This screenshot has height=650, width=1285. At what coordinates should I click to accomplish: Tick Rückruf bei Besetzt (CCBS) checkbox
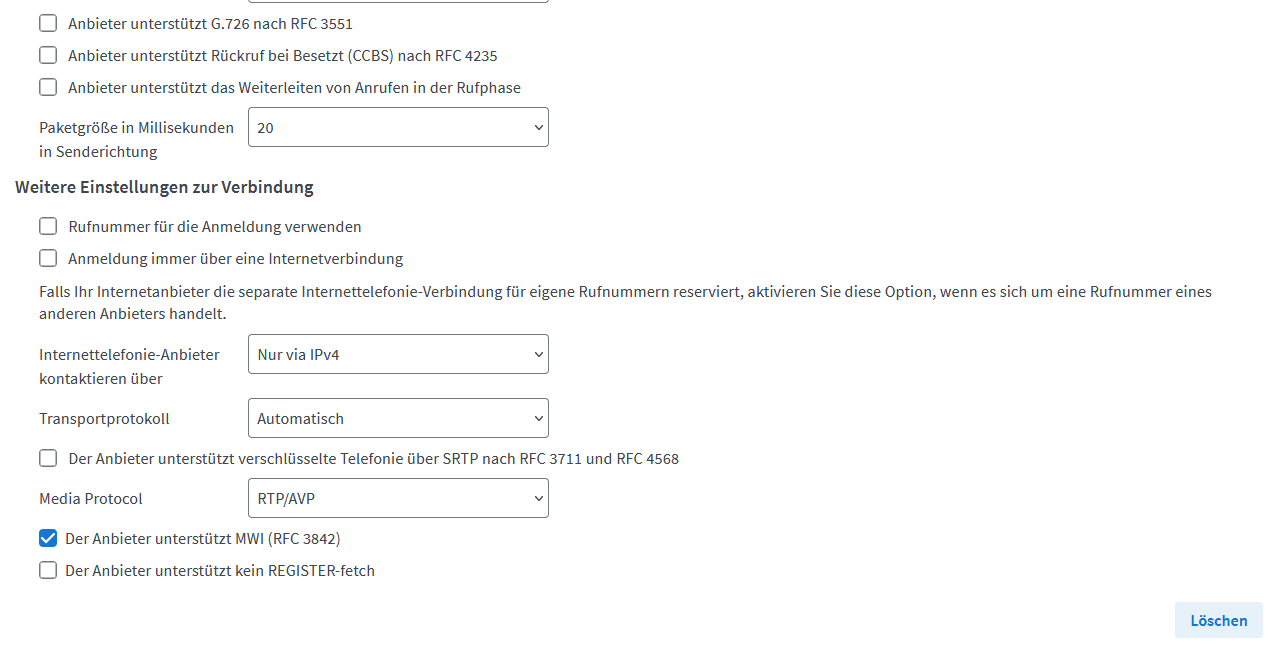(x=48, y=55)
